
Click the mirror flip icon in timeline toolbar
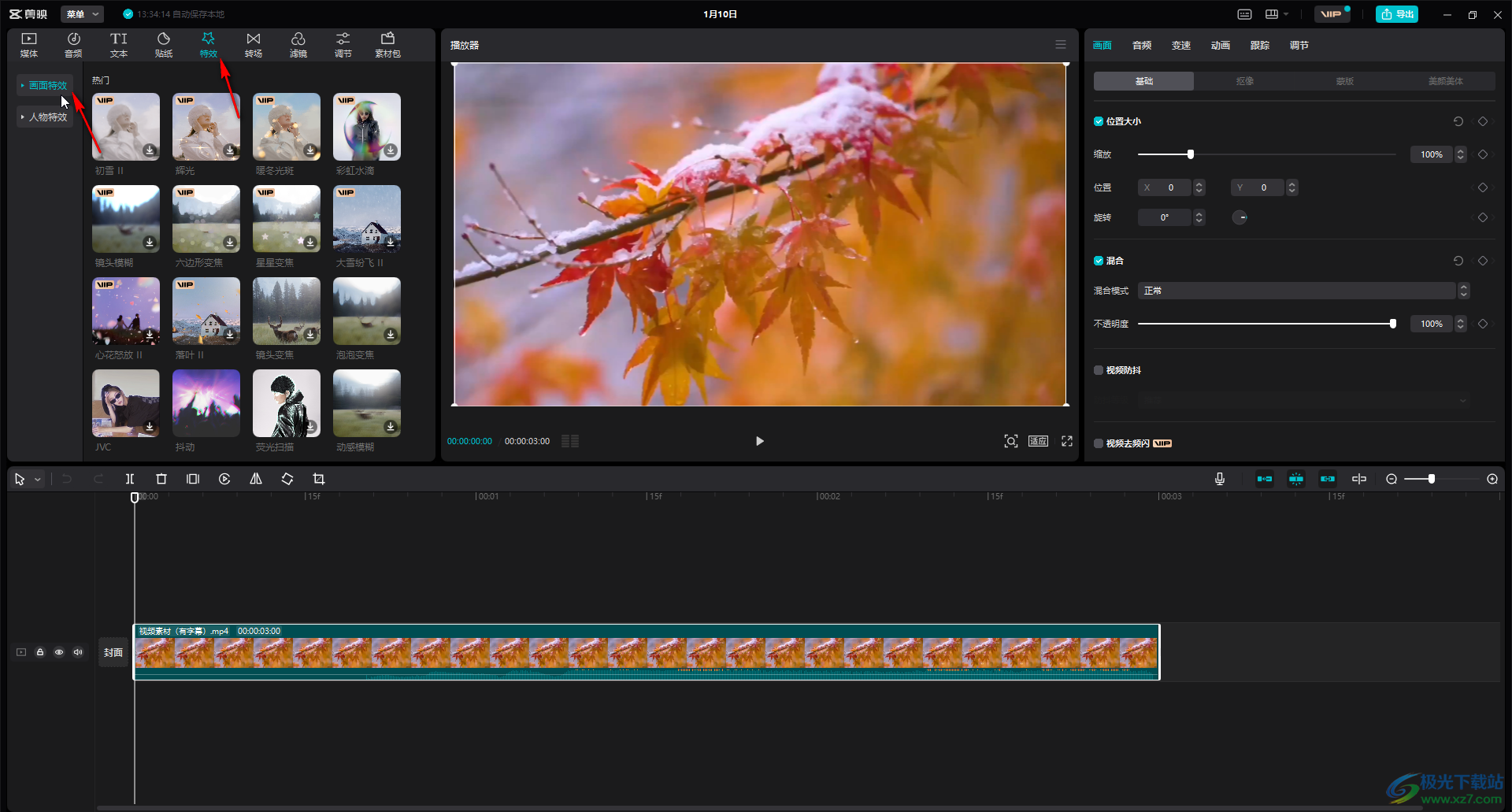pyautogui.click(x=256, y=479)
